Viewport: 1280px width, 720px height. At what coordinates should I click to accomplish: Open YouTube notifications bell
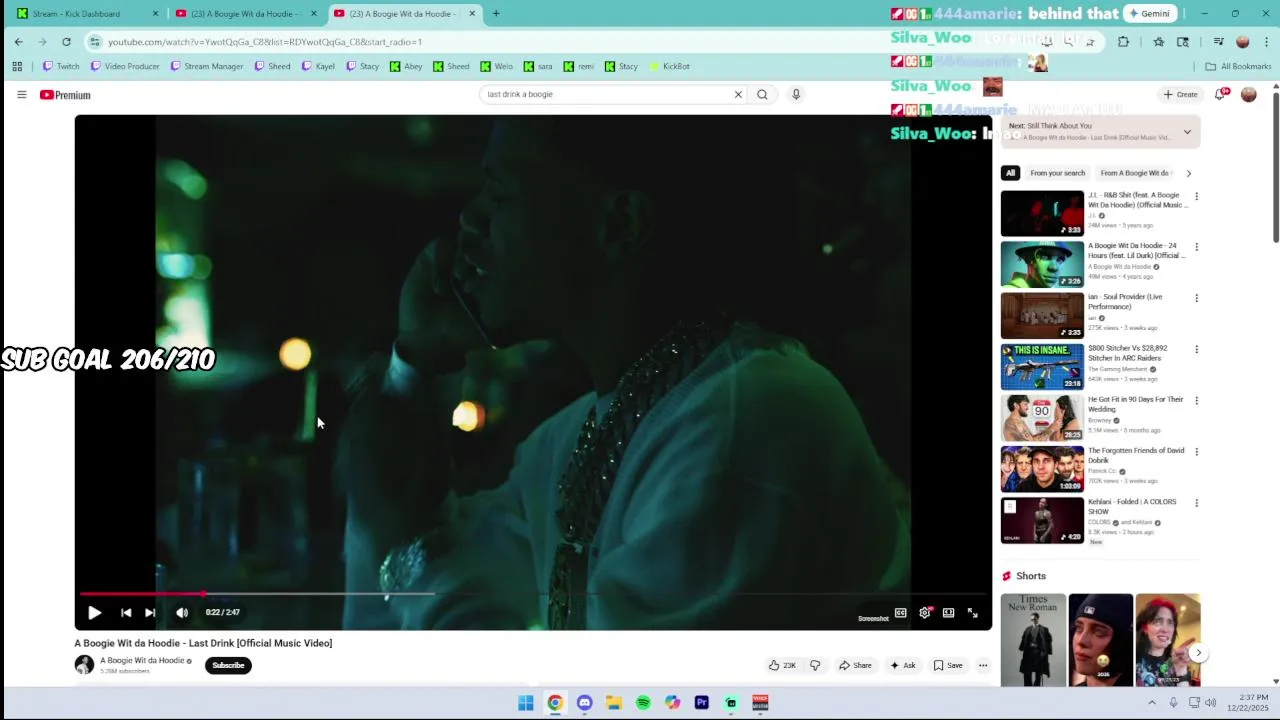click(x=1220, y=94)
